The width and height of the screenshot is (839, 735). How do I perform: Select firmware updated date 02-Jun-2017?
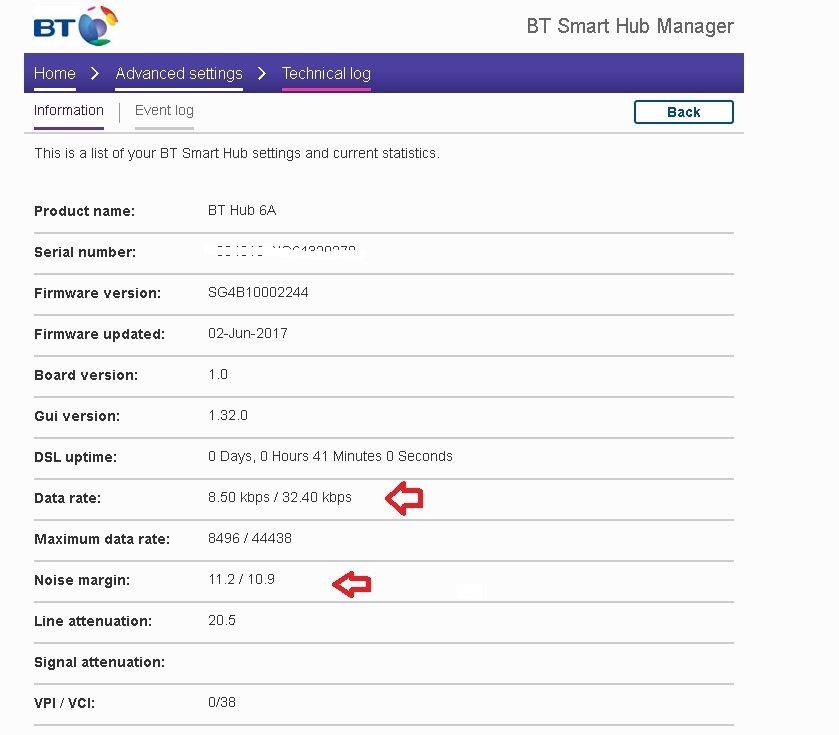point(248,333)
